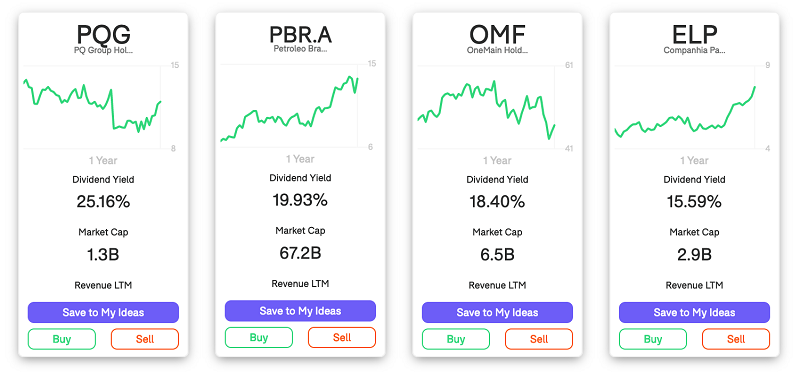The width and height of the screenshot is (800, 372).
Task: Sell OMF shares
Action: click(x=539, y=339)
